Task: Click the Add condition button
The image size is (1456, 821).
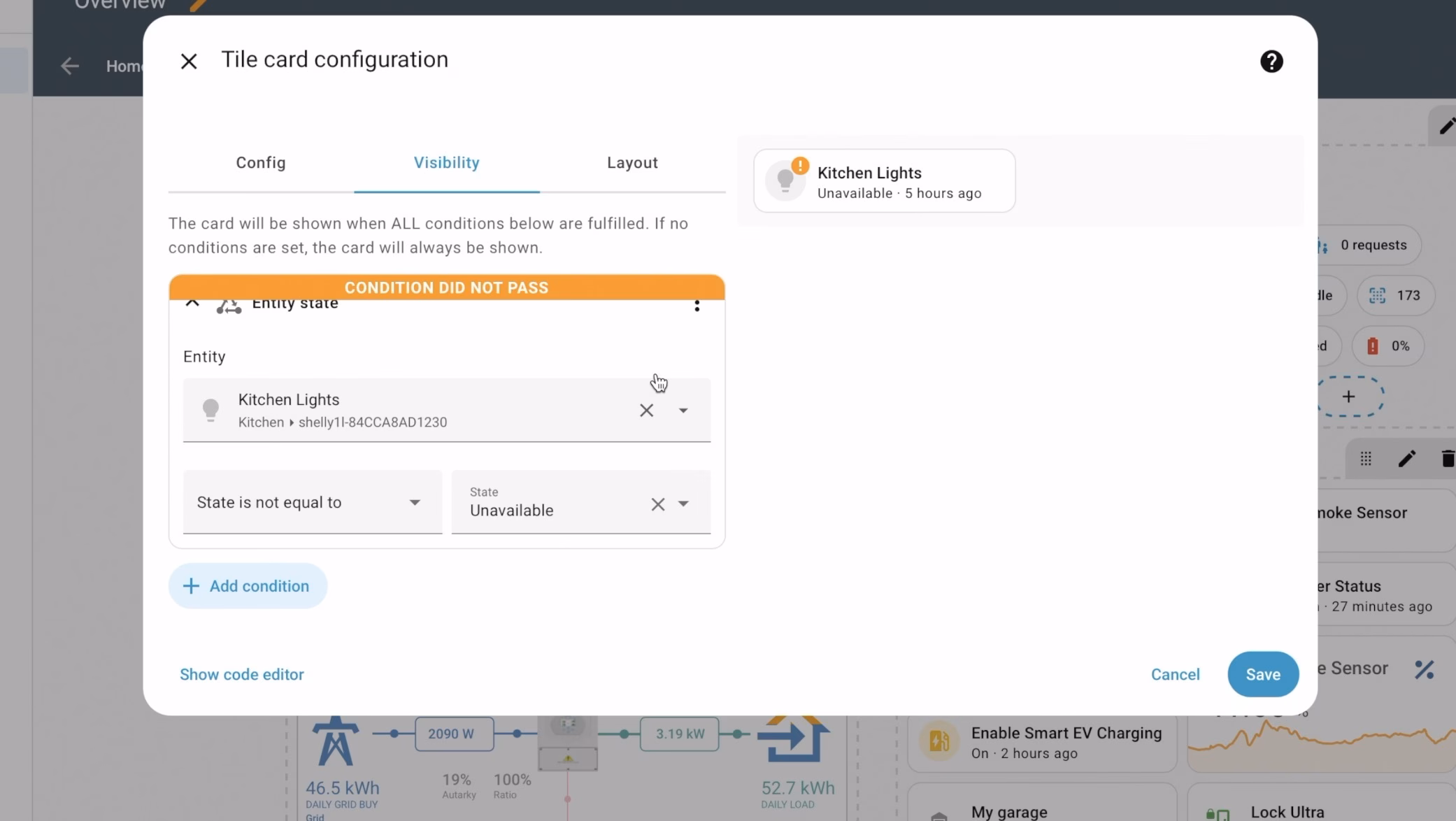Action: pos(248,586)
